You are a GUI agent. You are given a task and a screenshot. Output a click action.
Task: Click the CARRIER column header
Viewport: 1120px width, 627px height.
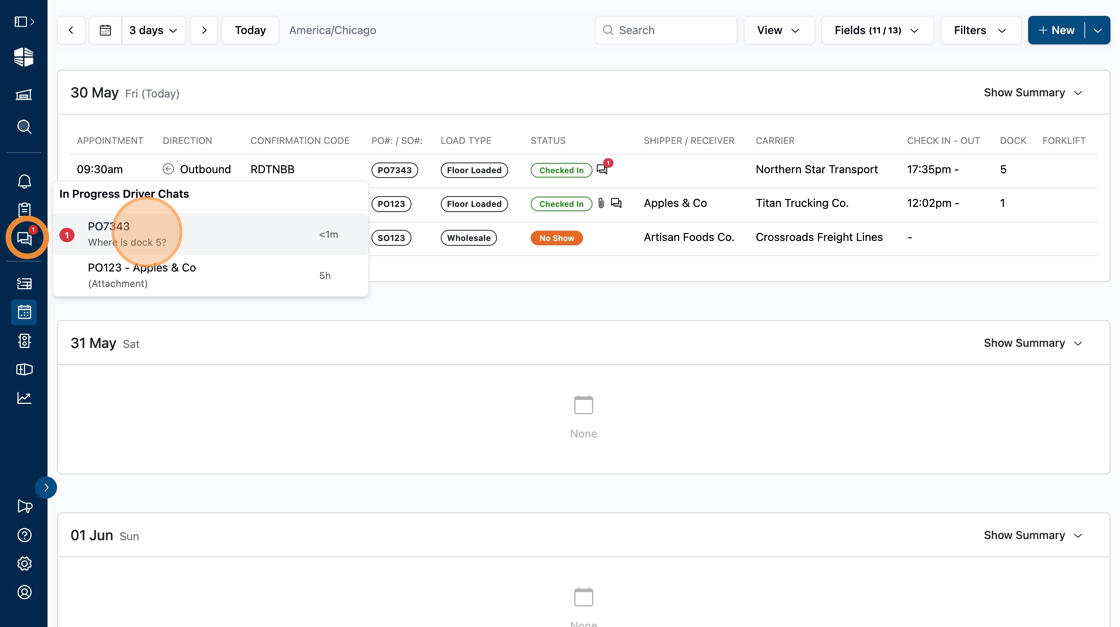pos(775,141)
